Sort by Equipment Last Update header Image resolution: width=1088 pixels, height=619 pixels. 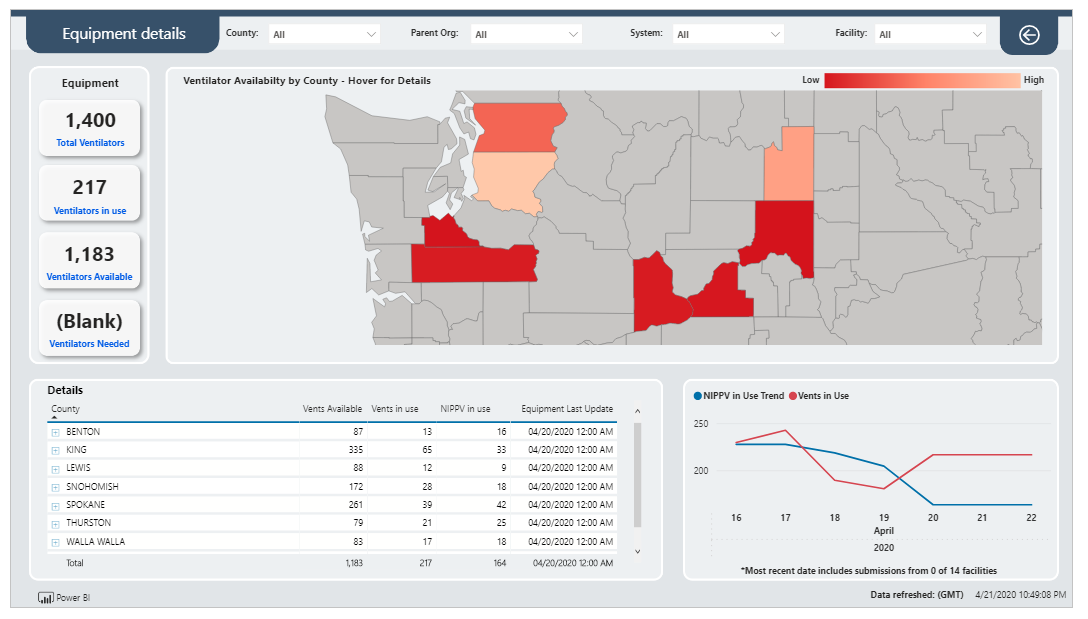pos(567,409)
